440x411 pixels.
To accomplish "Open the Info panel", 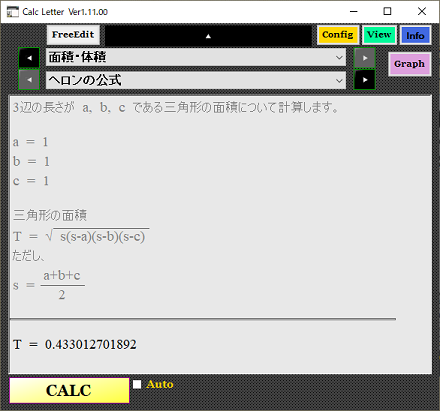I will [x=415, y=35].
